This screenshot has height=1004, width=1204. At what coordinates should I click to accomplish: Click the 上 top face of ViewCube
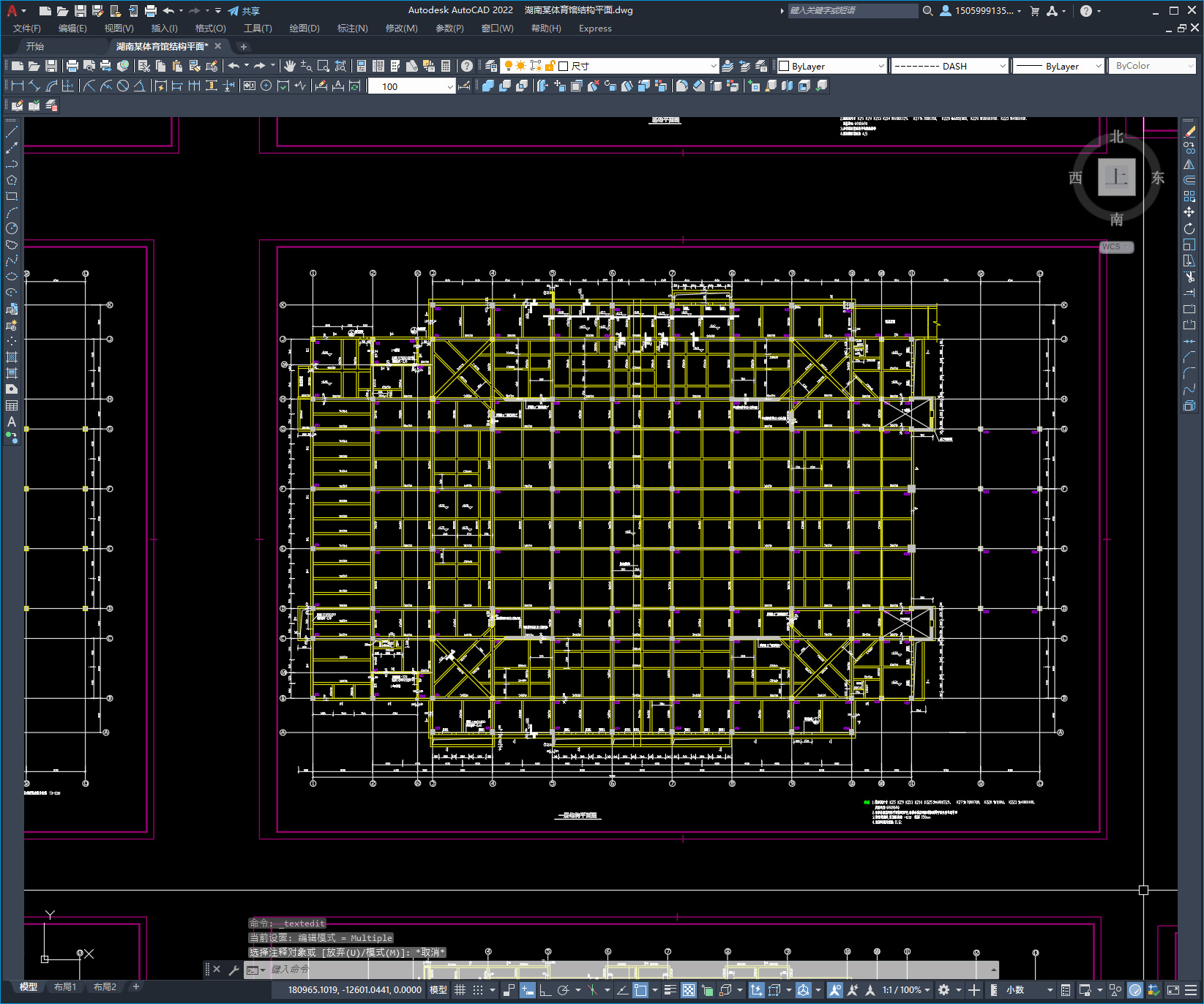[1116, 177]
